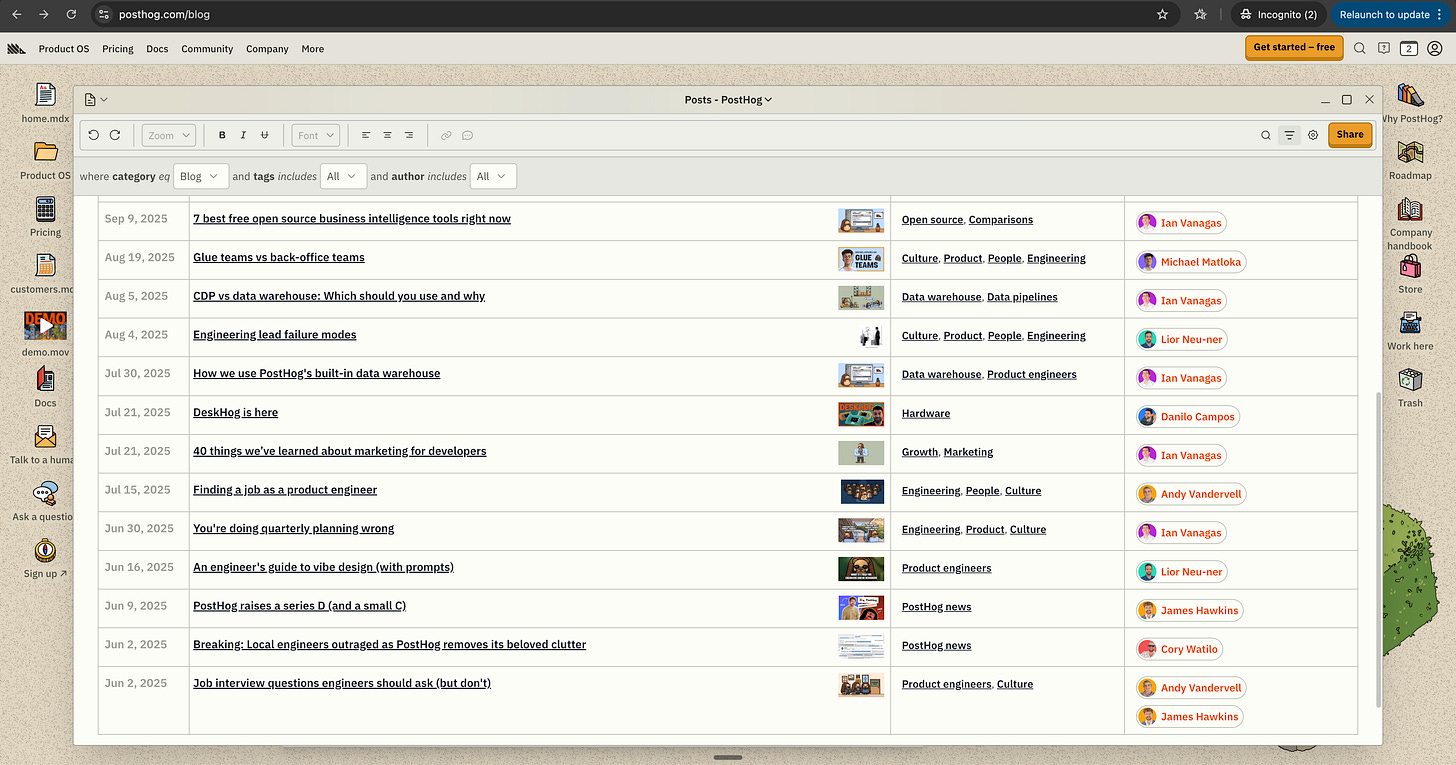The width and height of the screenshot is (1456, 765).
Task: Toggle the filter bar icon
Action: point(1290,135)
